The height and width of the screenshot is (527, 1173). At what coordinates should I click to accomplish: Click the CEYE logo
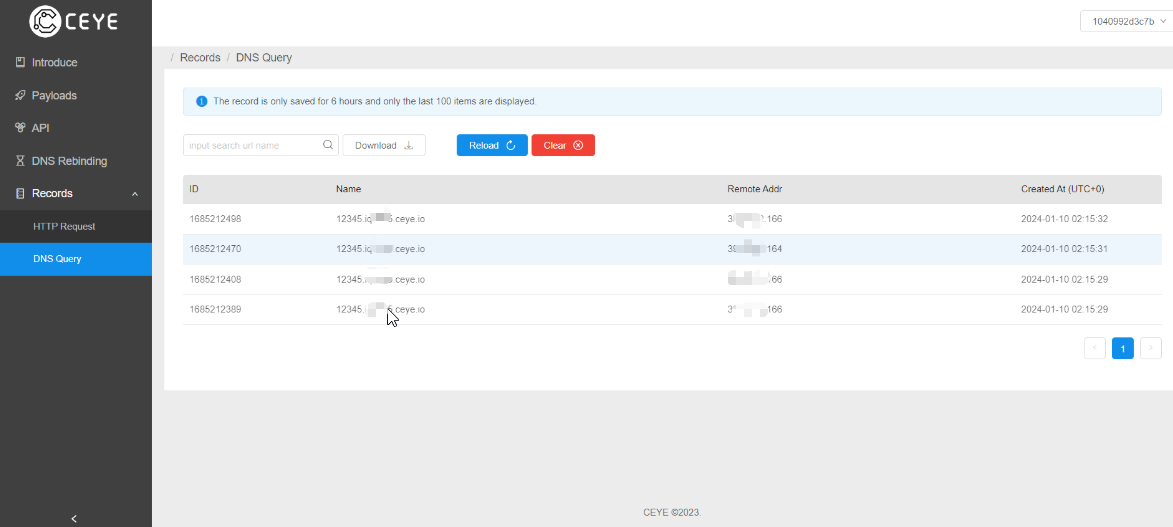tap(74, 22)
